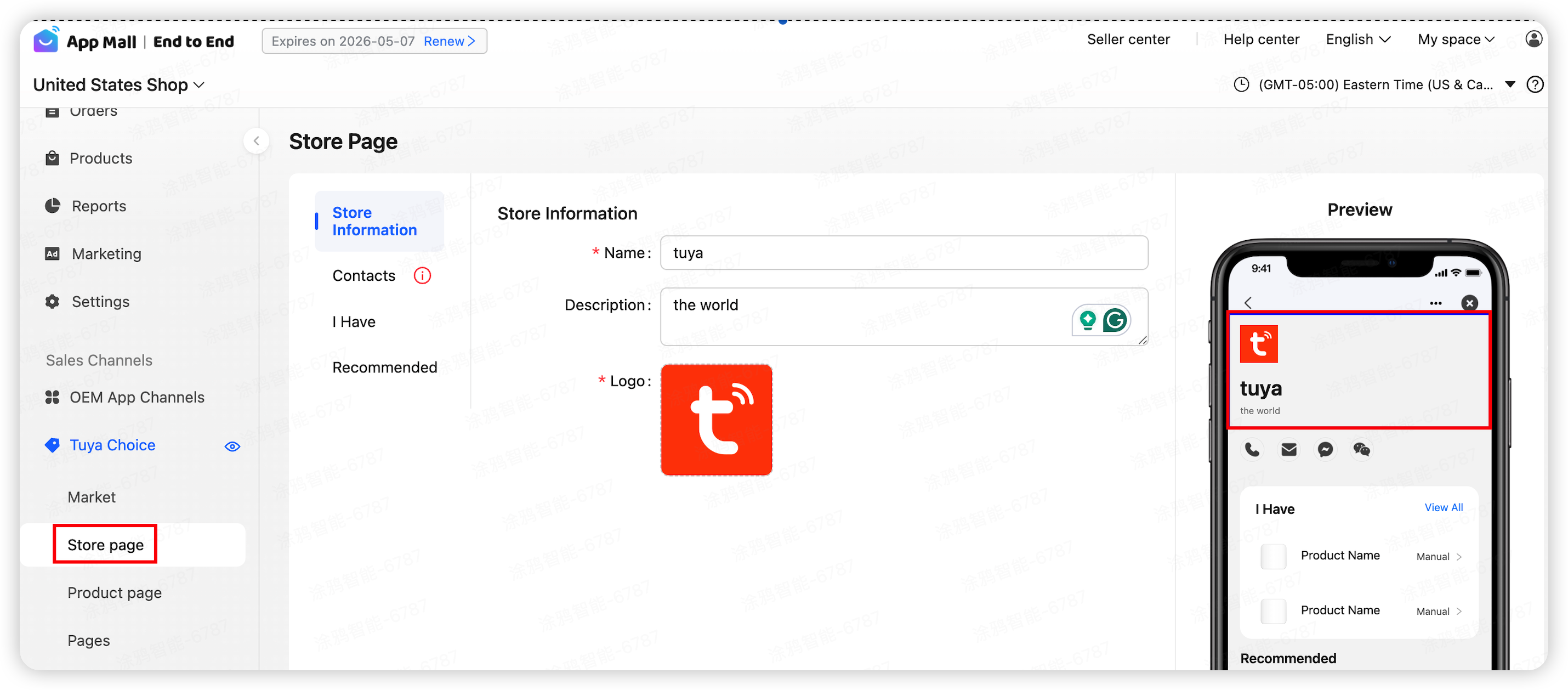Click the three-dot more icon in preview

(1435, 303)
